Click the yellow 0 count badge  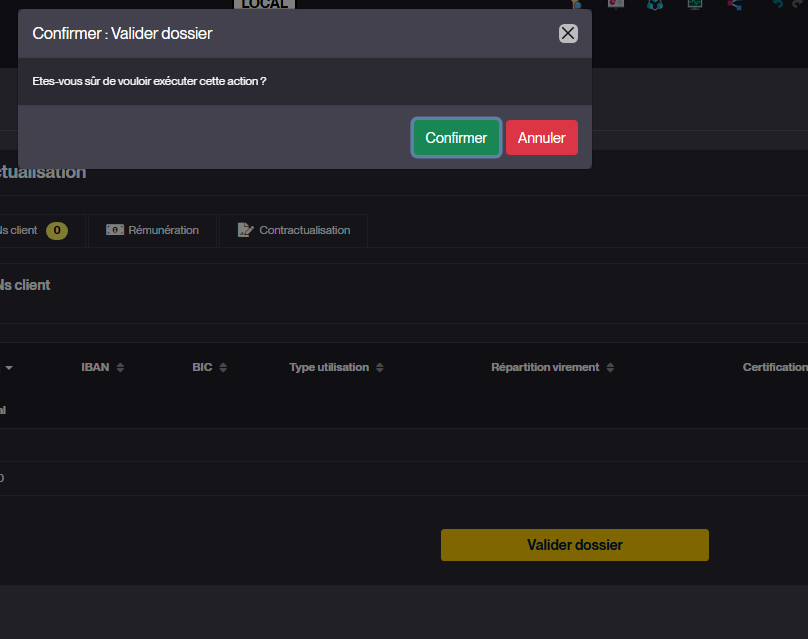point(57,231)
